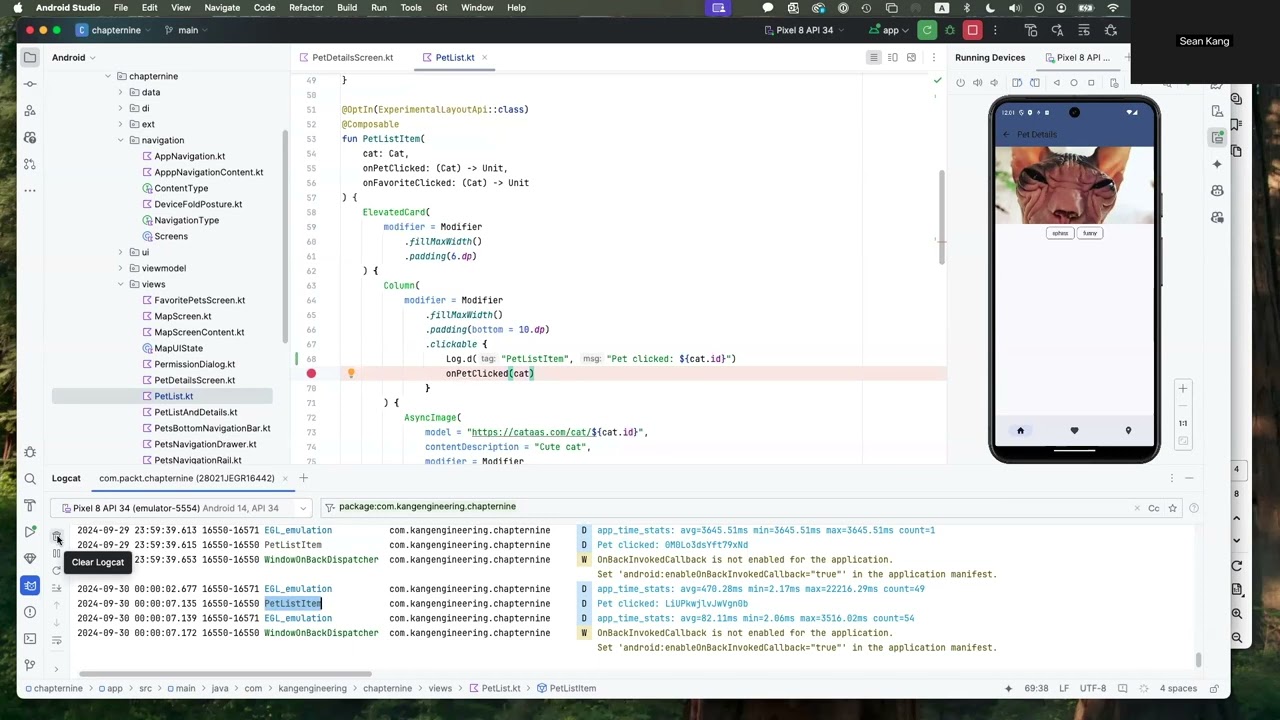1280x720 pixels.
Task: Click the green Rerun app button
Action: click(928, 30)
